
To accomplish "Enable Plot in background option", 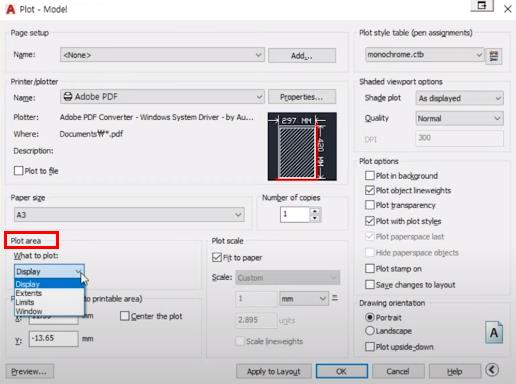I will point(370,175).
